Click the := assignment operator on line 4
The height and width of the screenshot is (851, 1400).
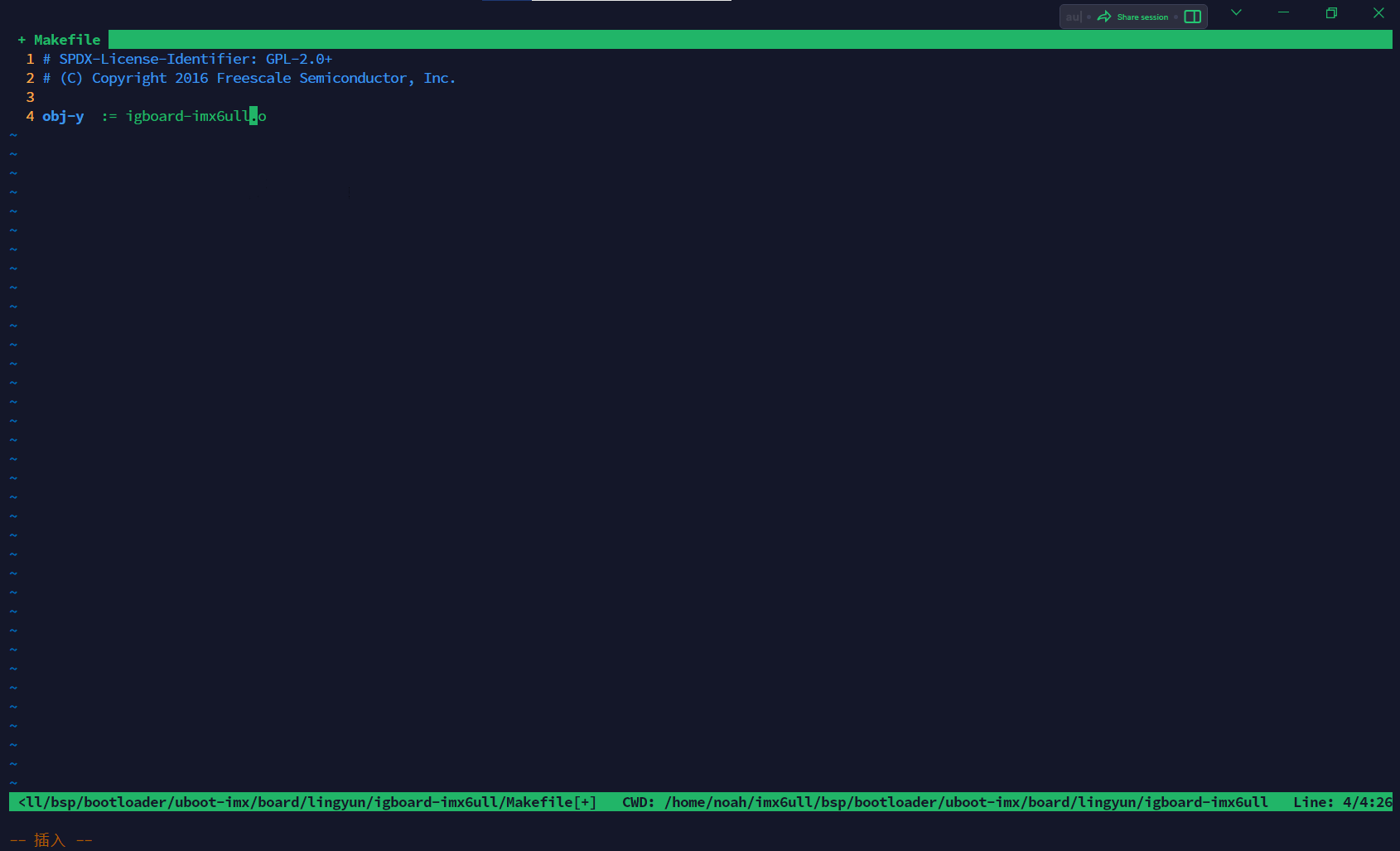(x=109, y=116)
